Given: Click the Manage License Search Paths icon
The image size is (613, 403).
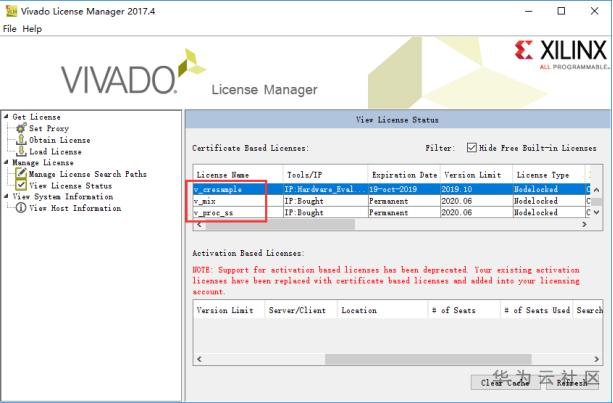Looking at the screenshot, I should point(21,174).
